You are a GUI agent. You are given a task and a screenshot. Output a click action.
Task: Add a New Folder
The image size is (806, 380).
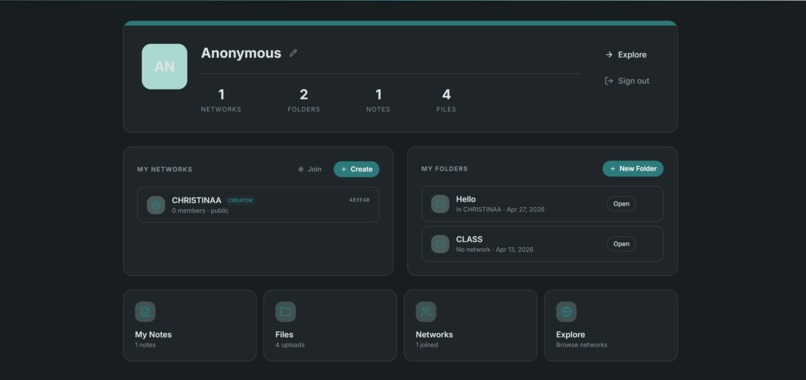point(633,169)
